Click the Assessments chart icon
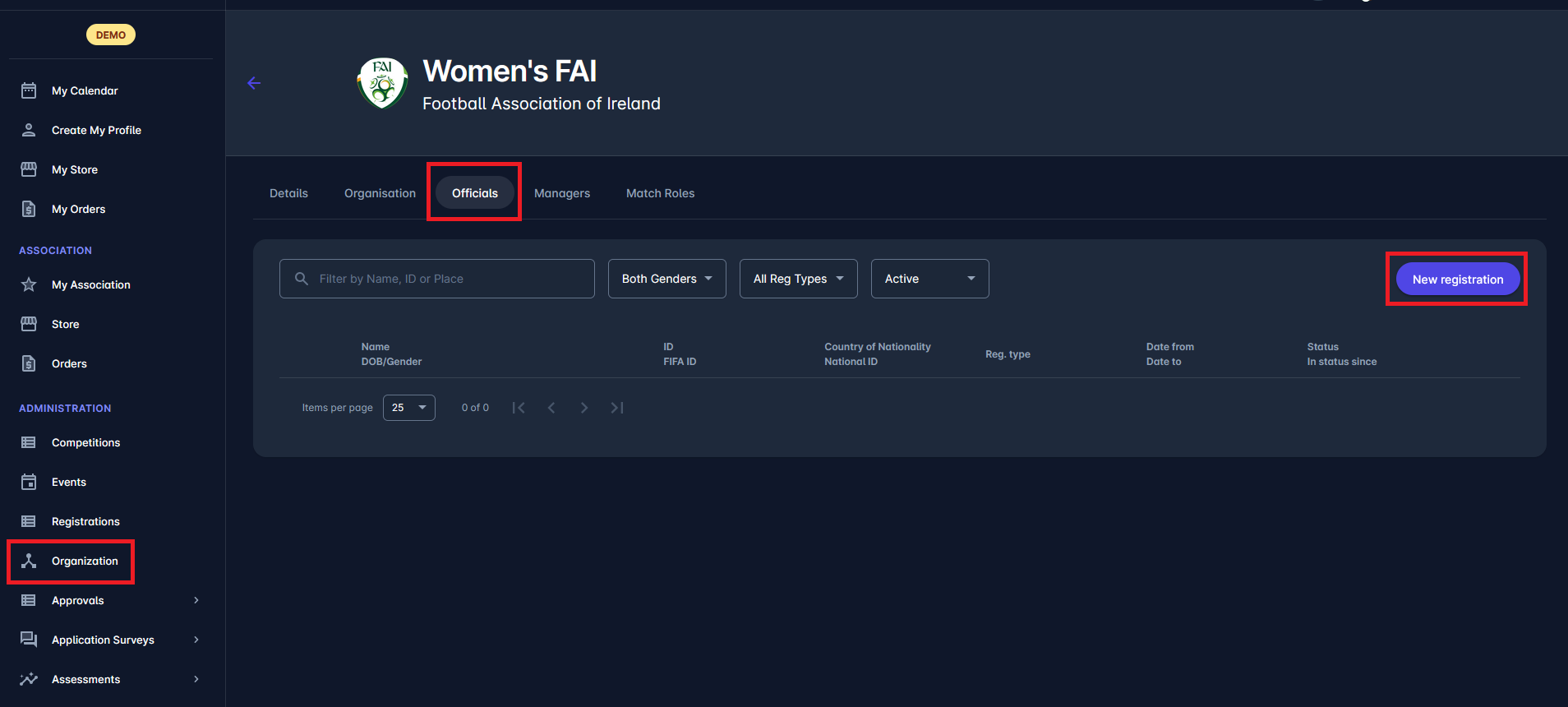The height and width of the screenshot is (707, 1568). [29, 679]
